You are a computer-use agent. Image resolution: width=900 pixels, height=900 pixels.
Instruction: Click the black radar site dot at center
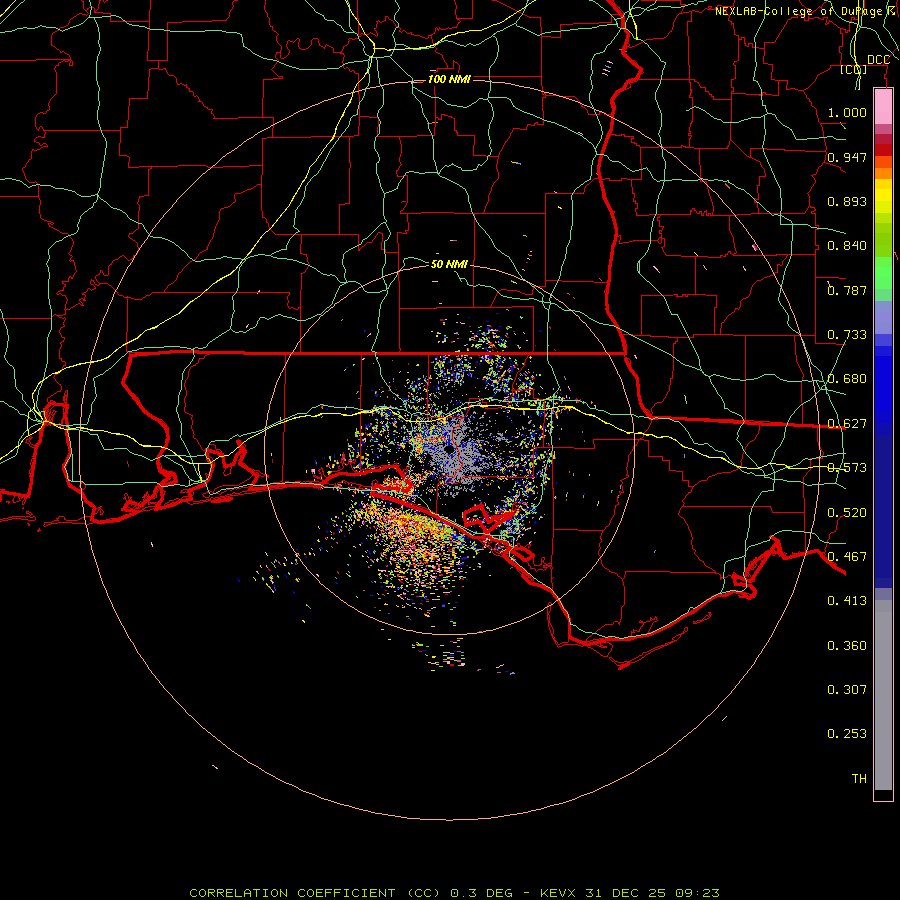pyautogui.click(x=448, y=450)
